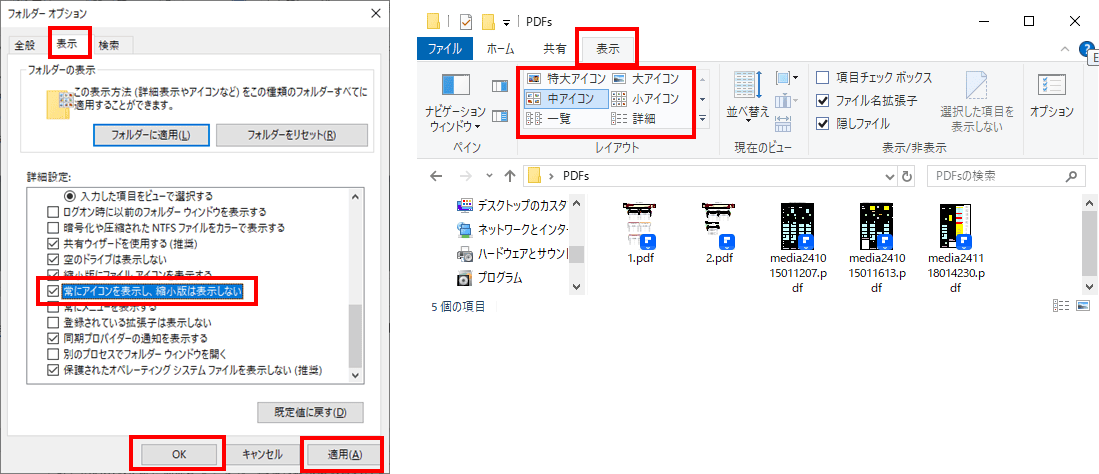This screenshot has height=474, width=1099.
Task: Collapse the ribbon with the caret arrow
Action: tap(1065, 49)
